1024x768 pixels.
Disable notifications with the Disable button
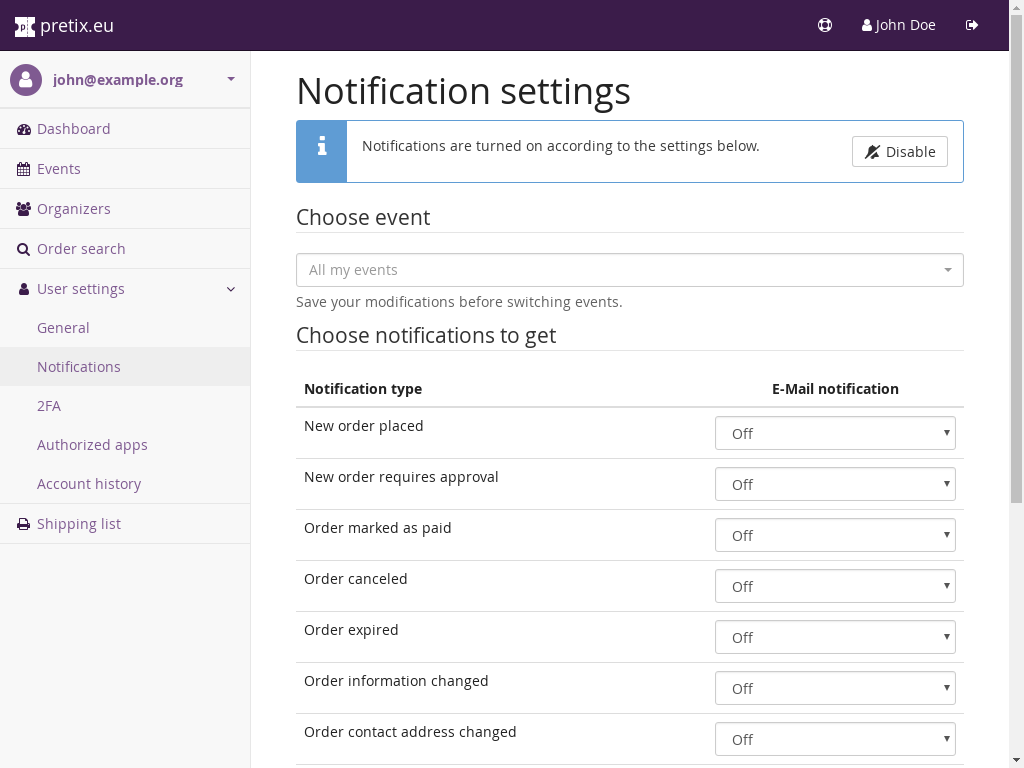click(x=899, y=152)
